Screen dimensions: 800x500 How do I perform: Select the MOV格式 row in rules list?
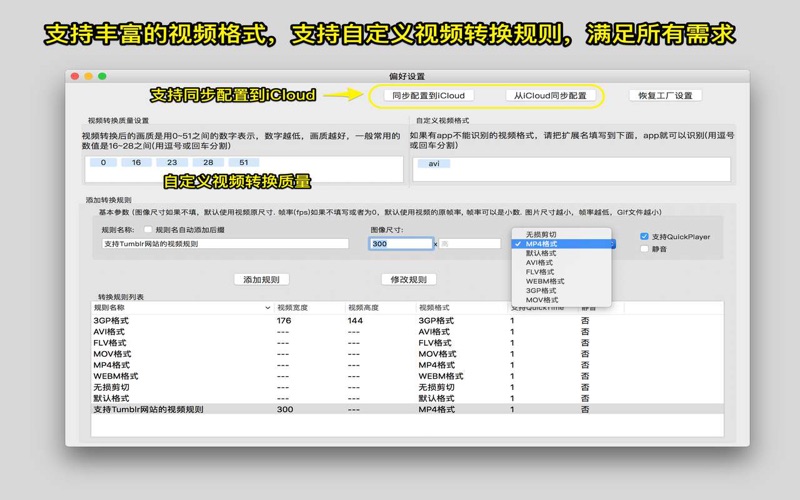coord(112,354)
